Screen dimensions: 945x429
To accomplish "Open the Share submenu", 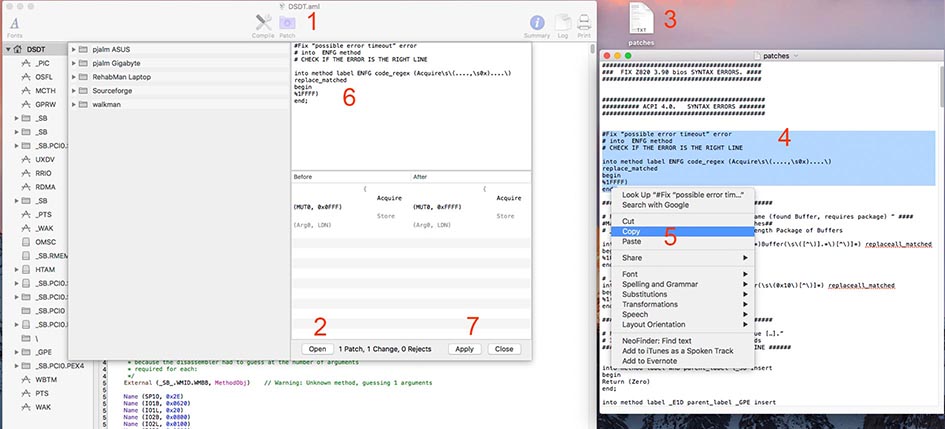I will pyautogui.click(x=682, y=257).
